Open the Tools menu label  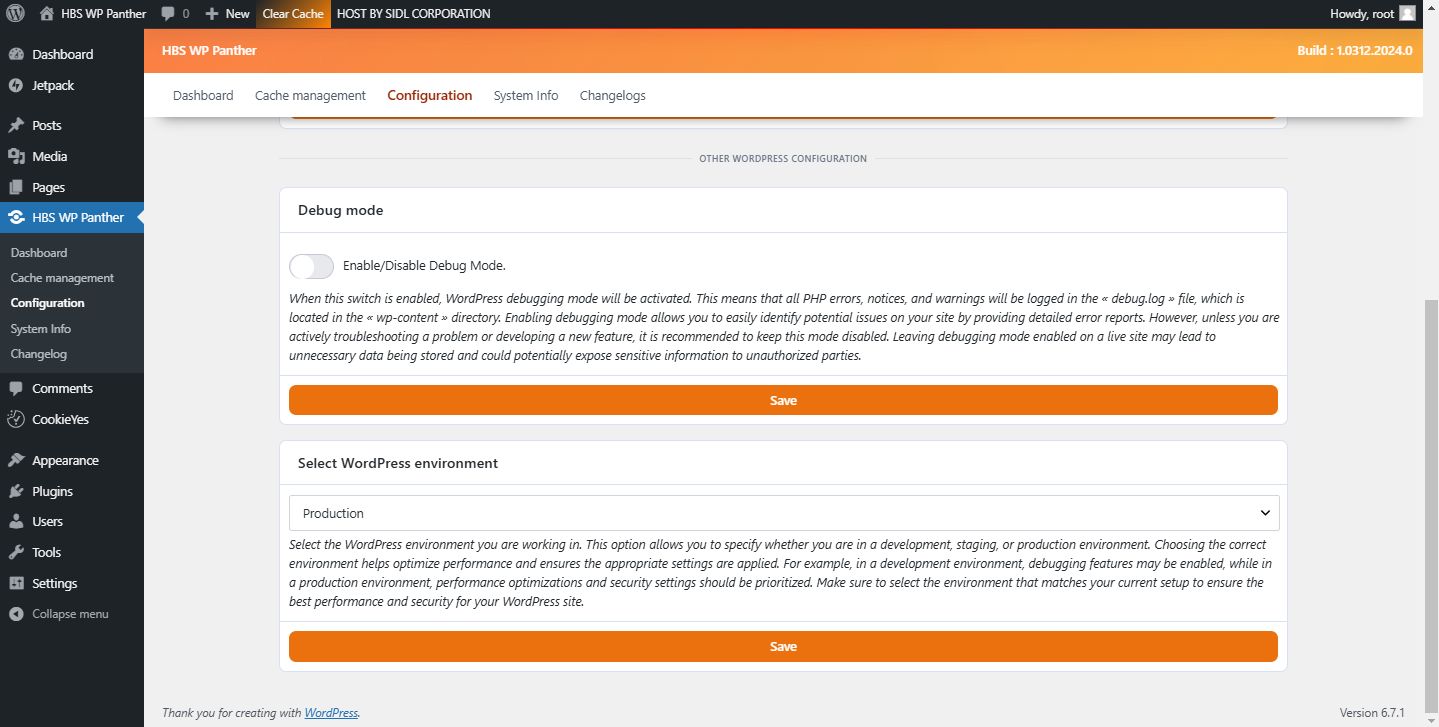point(46,552)
